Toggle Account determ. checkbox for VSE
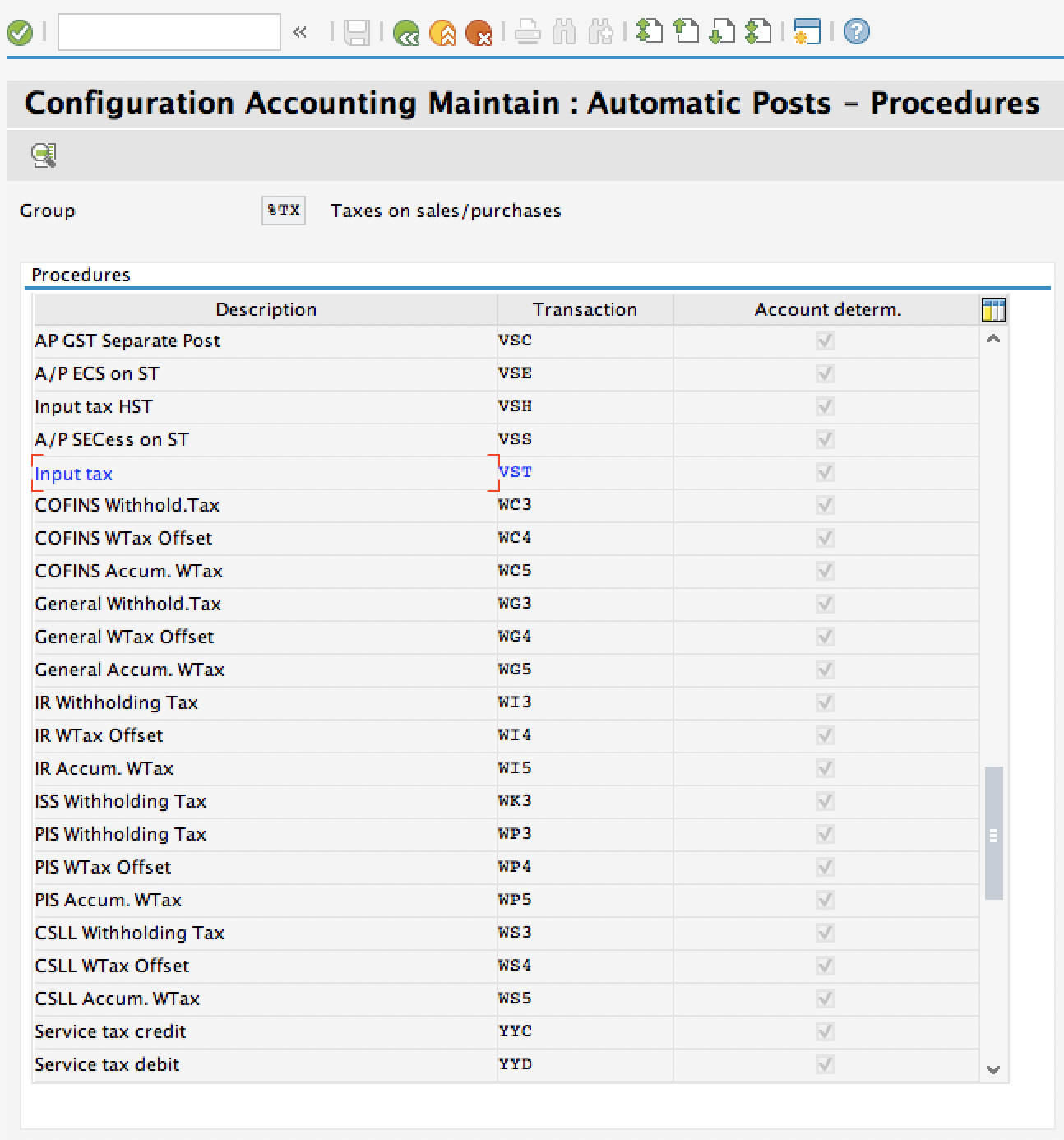This screenshot has height=1140, width=1064. (x=826, y=373)
